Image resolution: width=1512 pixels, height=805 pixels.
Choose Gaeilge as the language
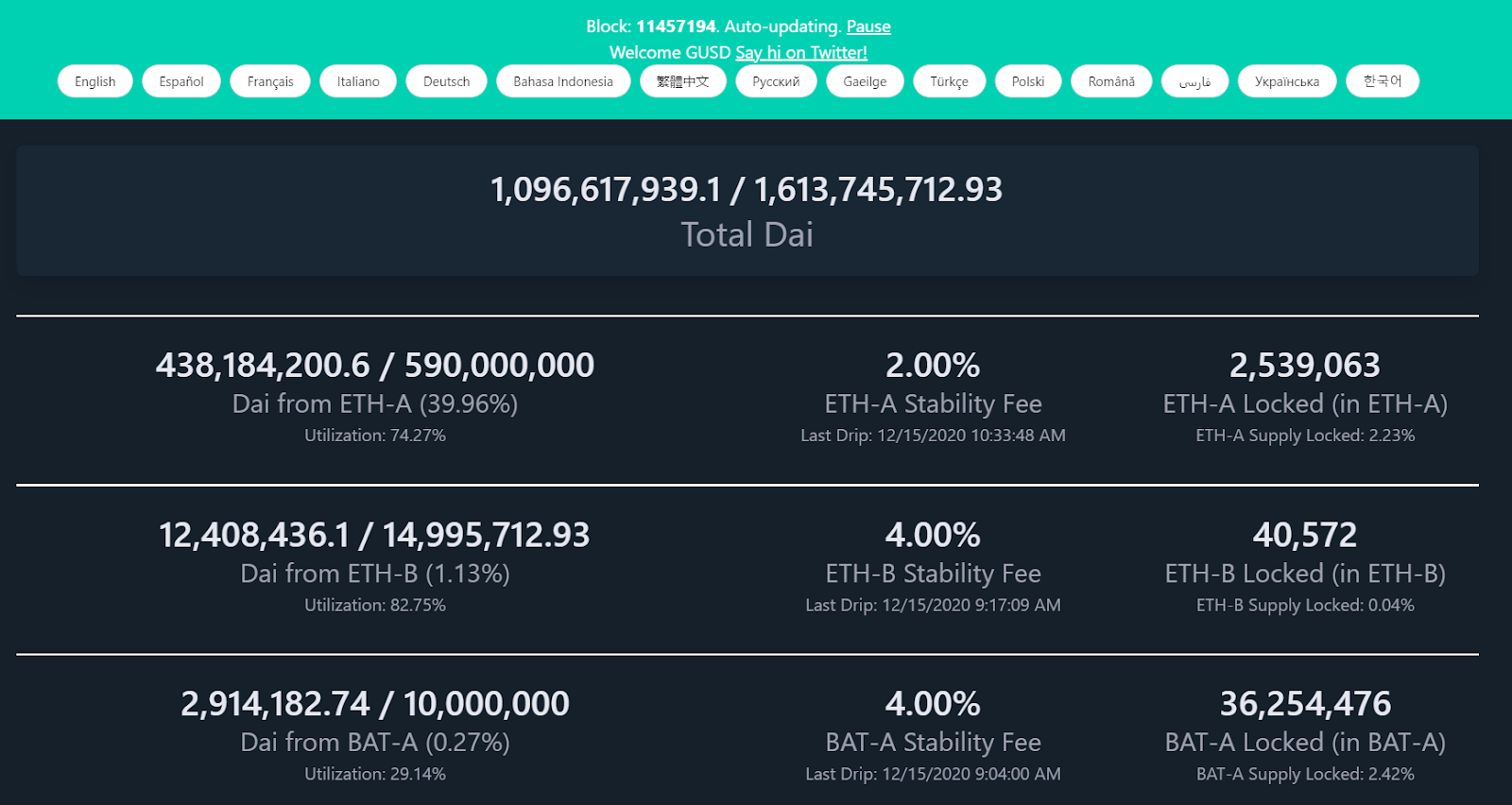coord(865,81)
